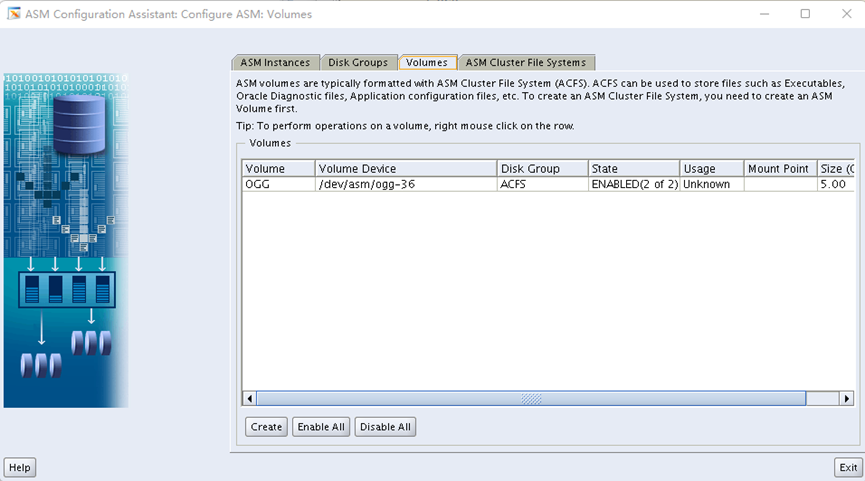Screen dimensions: 865x481
Task: Click the scroll left arrow of volumes table
Action: (250, 398)
